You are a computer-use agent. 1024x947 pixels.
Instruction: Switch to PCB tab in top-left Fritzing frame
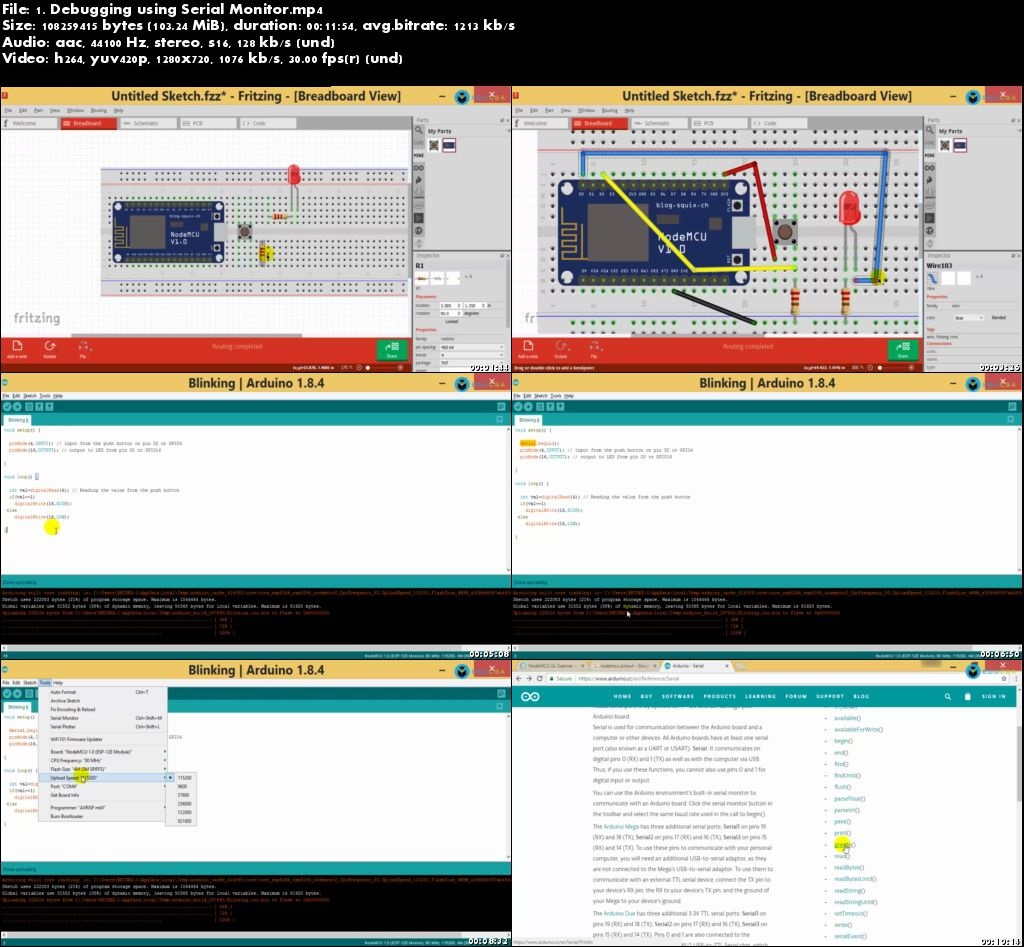pyautogui.click(x=207, y=123)
